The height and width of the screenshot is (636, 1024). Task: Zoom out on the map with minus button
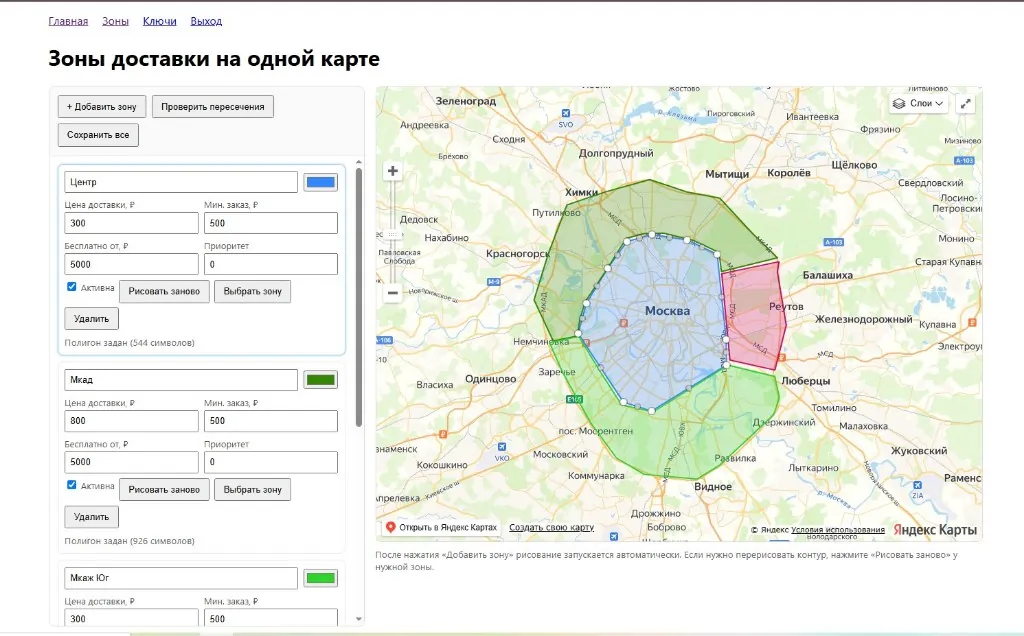coord(392,293)
